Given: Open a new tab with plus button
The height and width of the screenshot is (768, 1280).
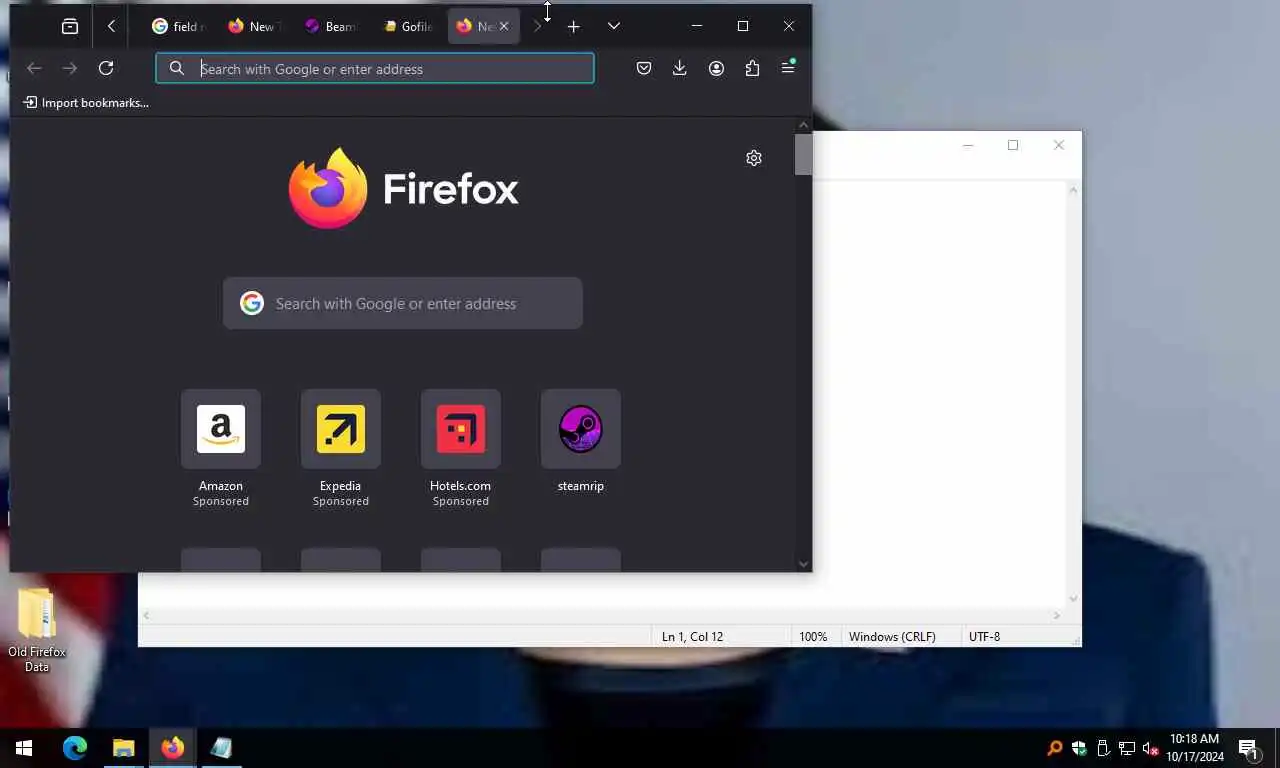Looking at the screenshot, I should pos(573,27).
